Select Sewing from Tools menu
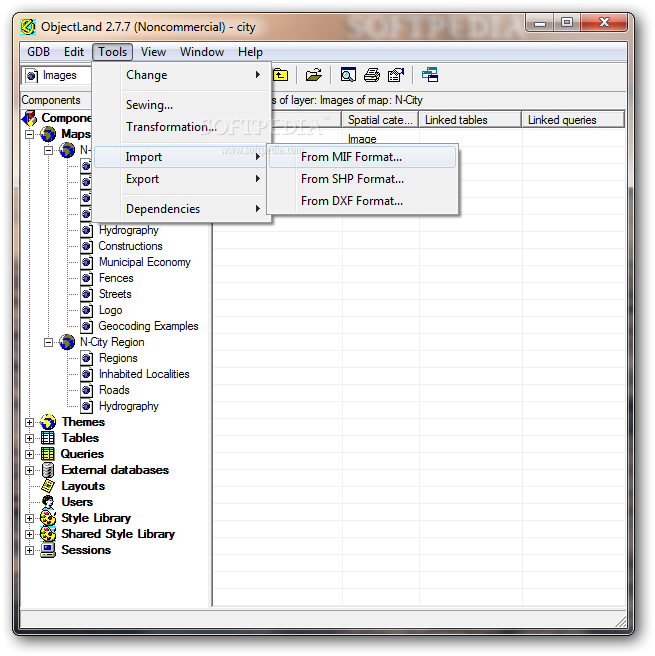Viewport: 655px width, 656px height. point(181,105)
